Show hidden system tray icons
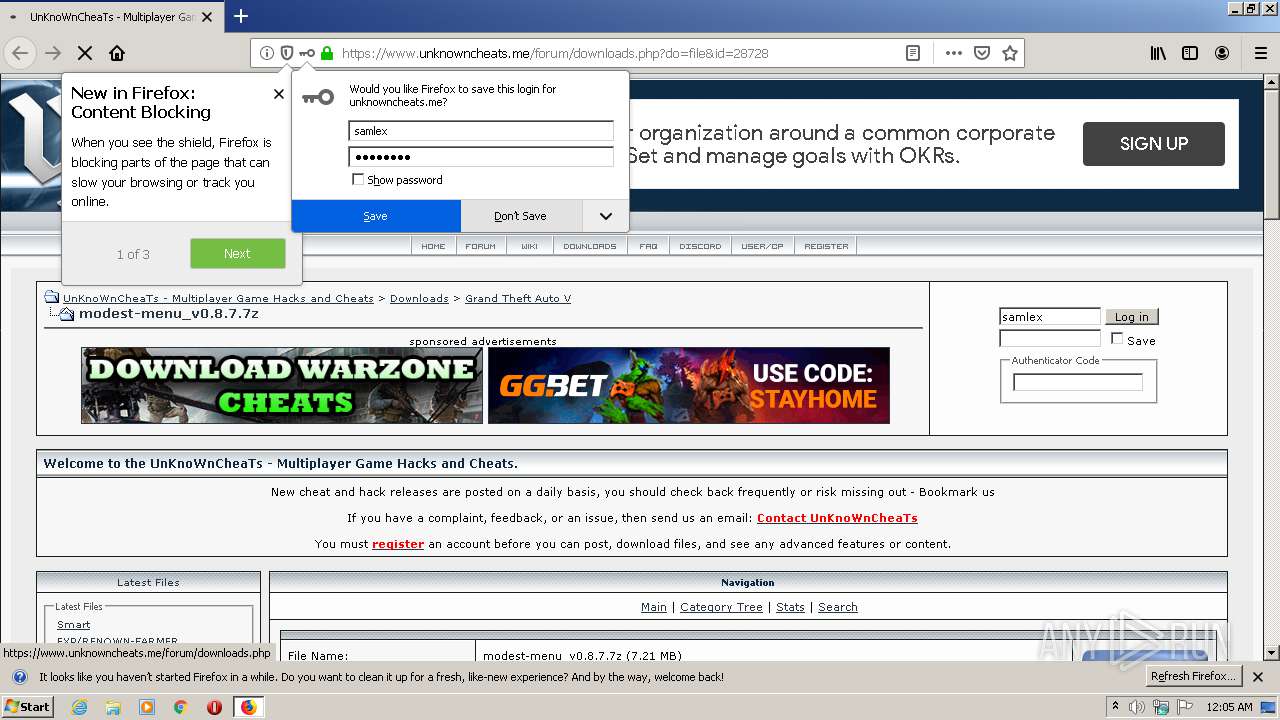 tap(1114, 707)
